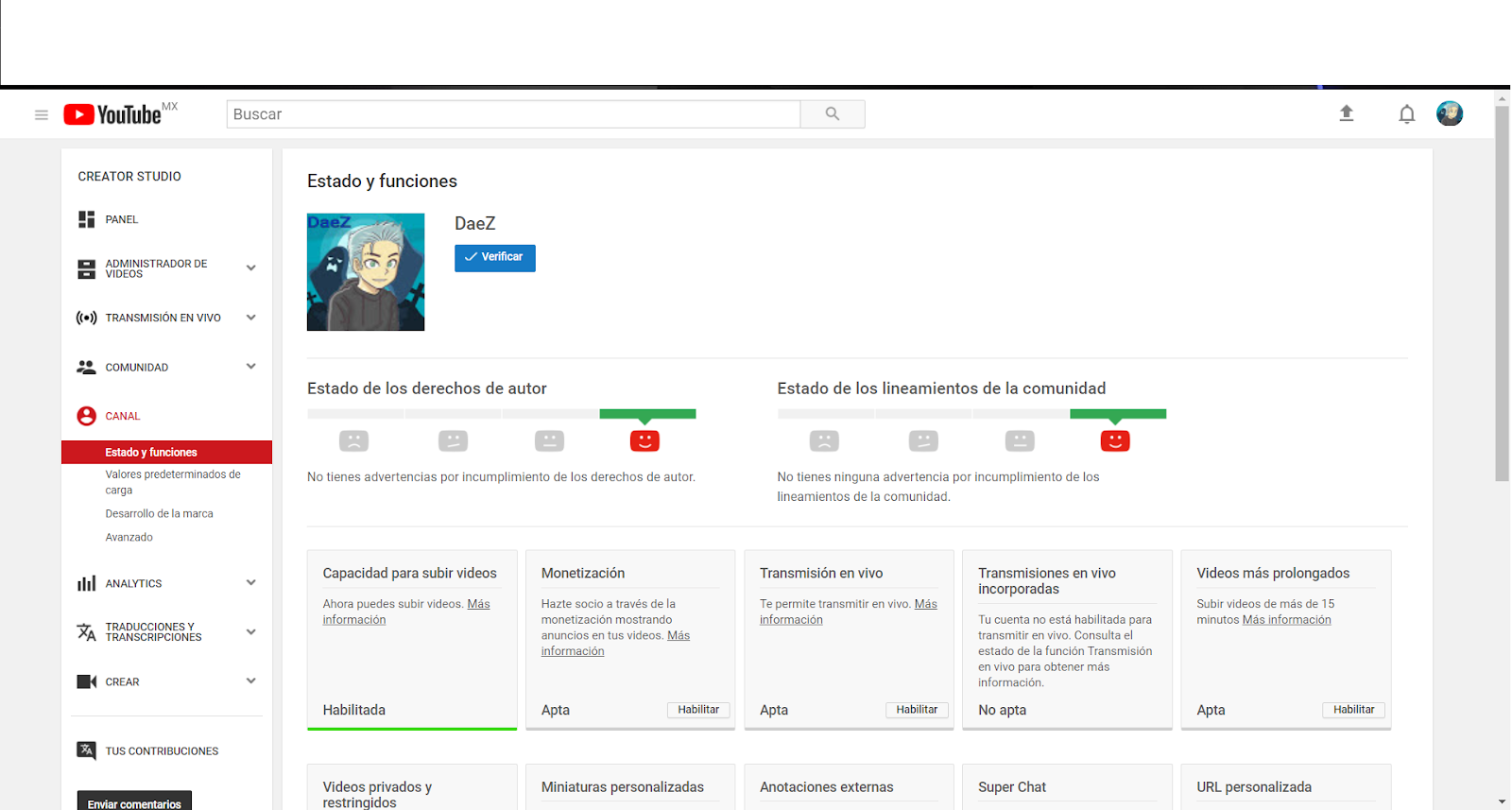Click the Transmisión en vivo icon
Image resolution: width=1512 pixels, height=810 pixels.
[x=86, y=318]
